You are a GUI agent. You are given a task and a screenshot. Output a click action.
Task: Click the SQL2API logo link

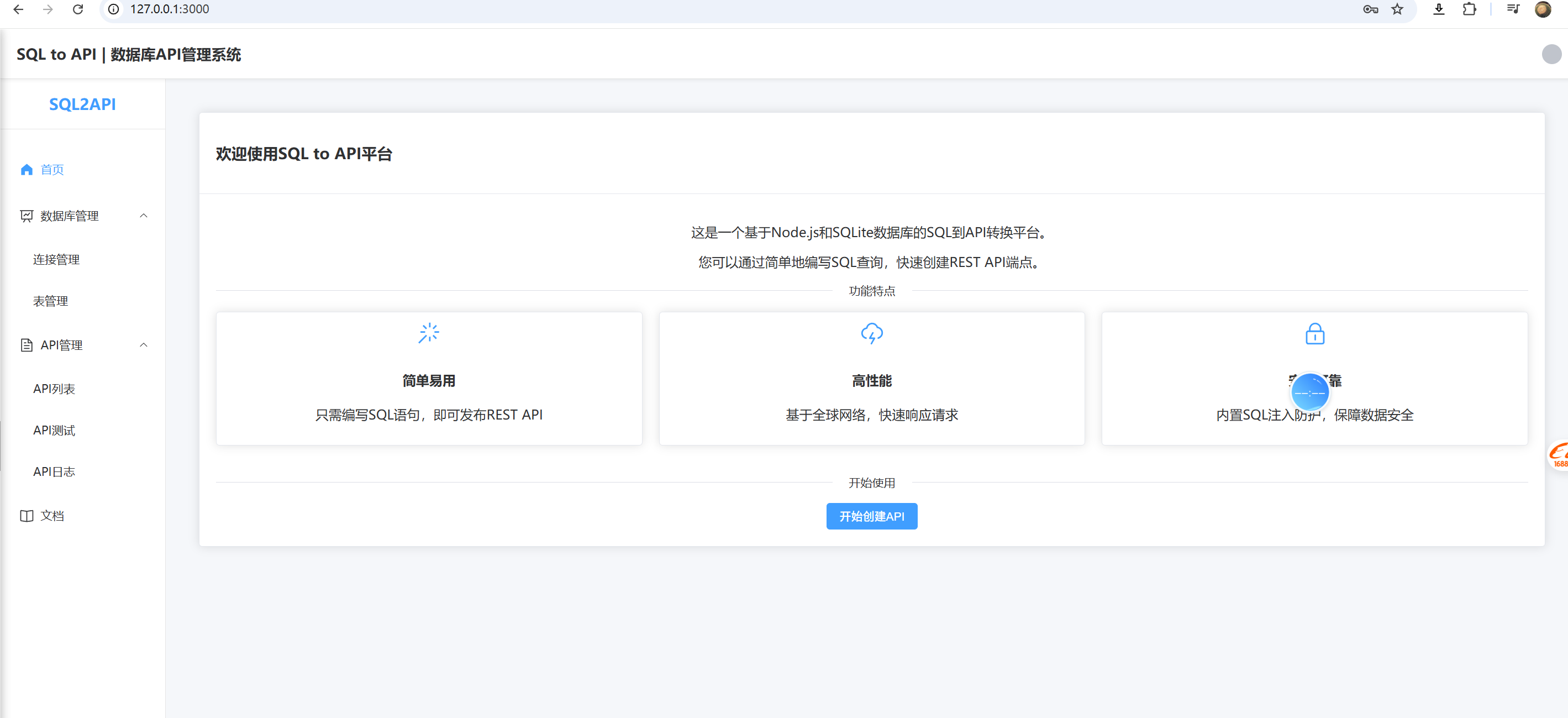[82, 104]
